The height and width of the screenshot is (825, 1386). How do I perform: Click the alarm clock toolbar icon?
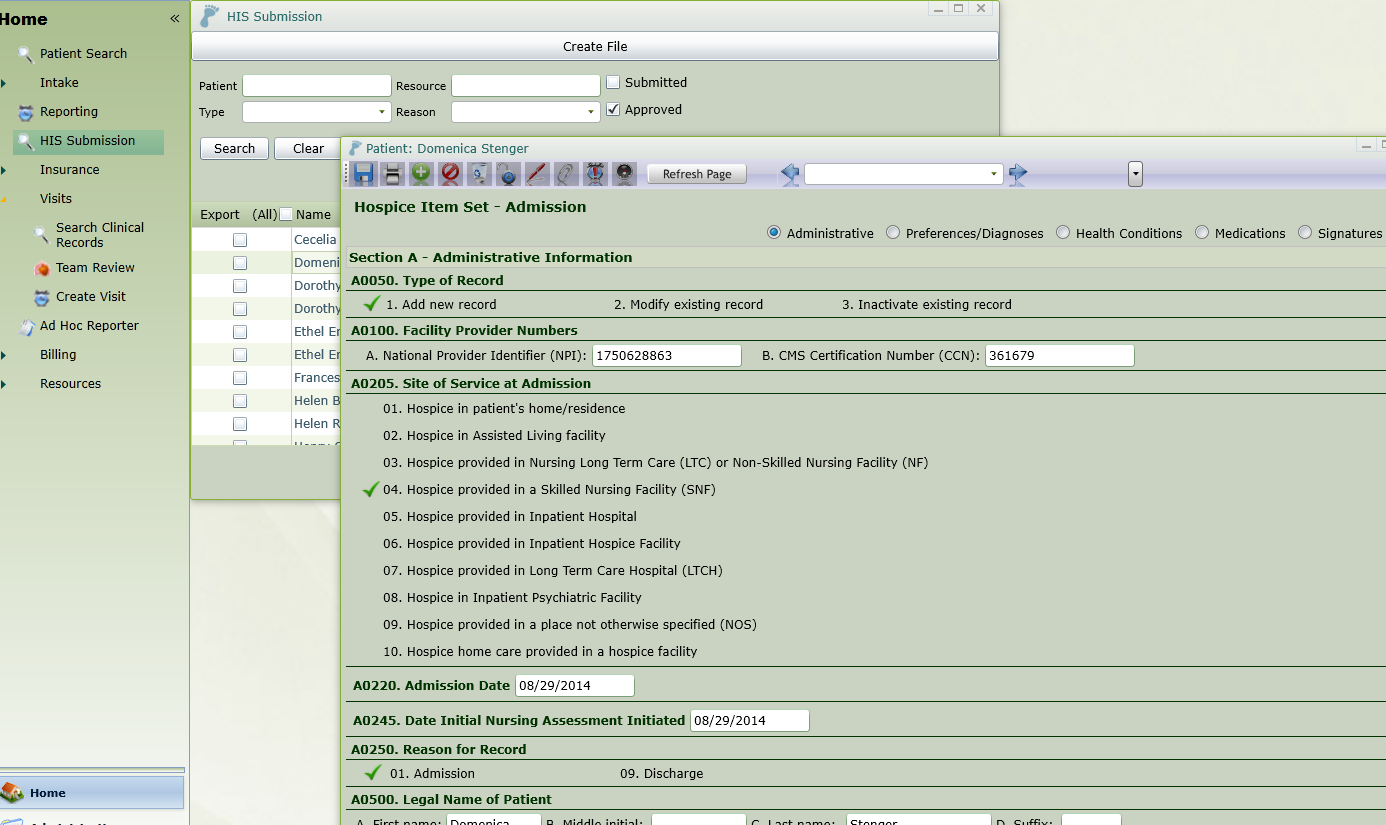tap(594, 173)
